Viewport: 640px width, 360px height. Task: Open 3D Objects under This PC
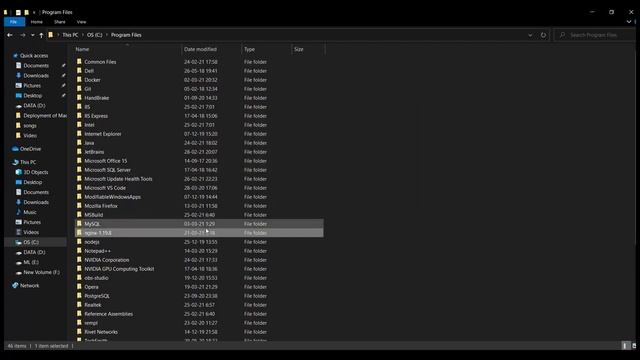pyautogui.click(x=36, y=172)
